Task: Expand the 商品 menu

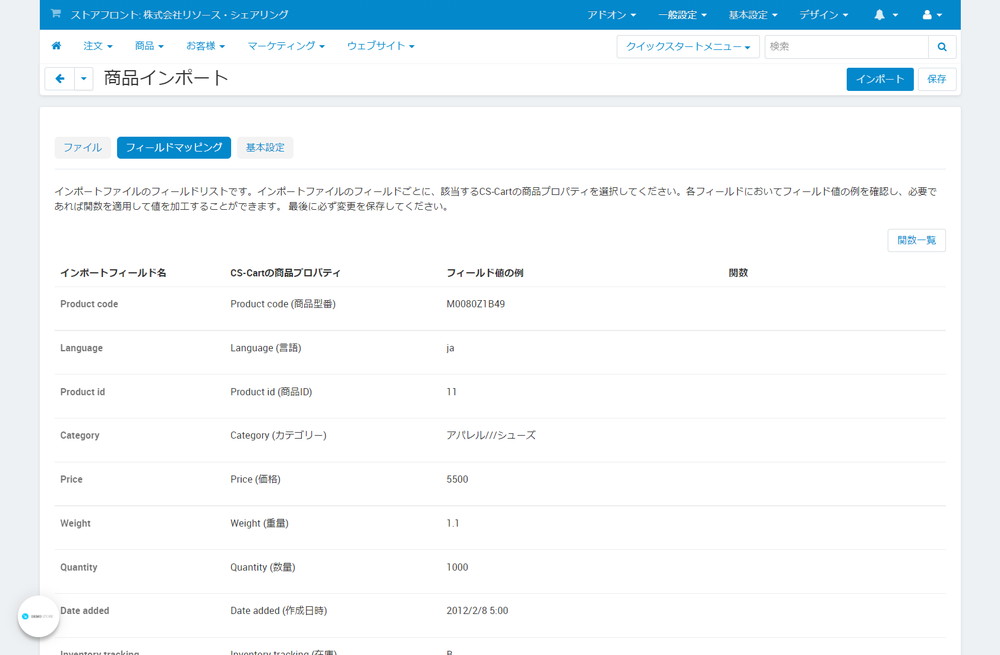Action: tap(149, 46)
